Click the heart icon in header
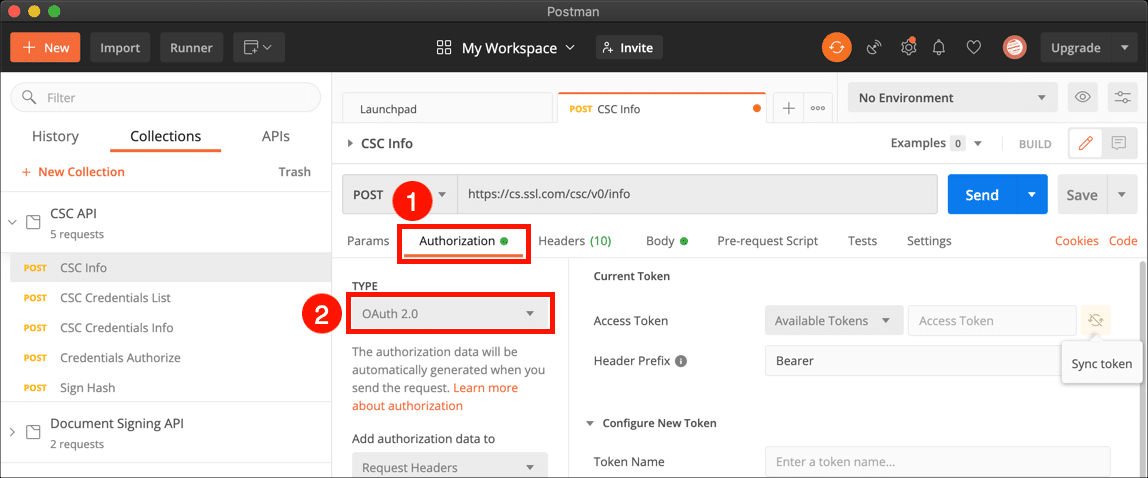Screen dimensions: 1148x478 973,47
